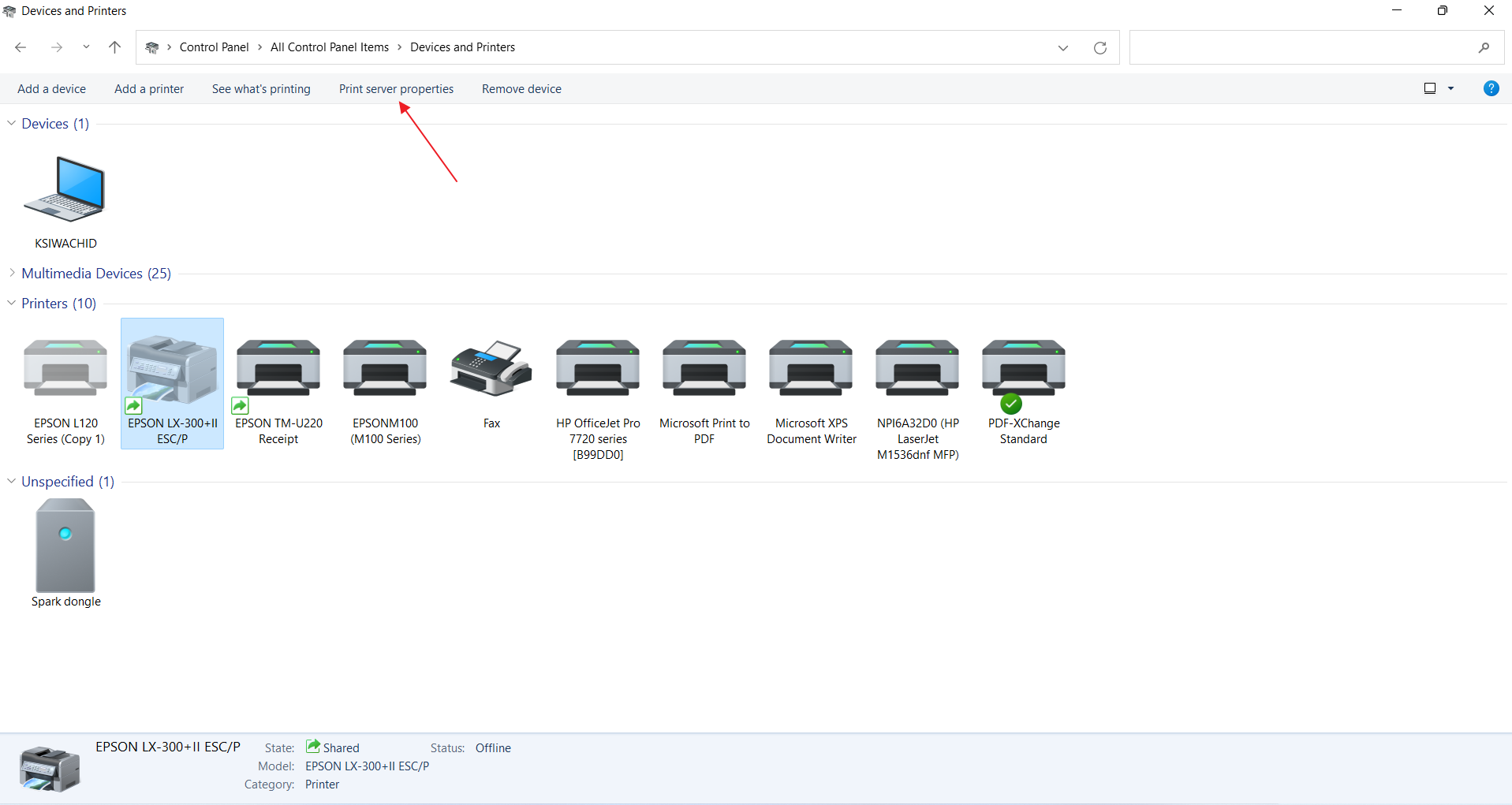This screenshot has height=805, width=1512.
Task: Expand the Multimedia Devices (25) group
Action: click(x=11, y=273)
